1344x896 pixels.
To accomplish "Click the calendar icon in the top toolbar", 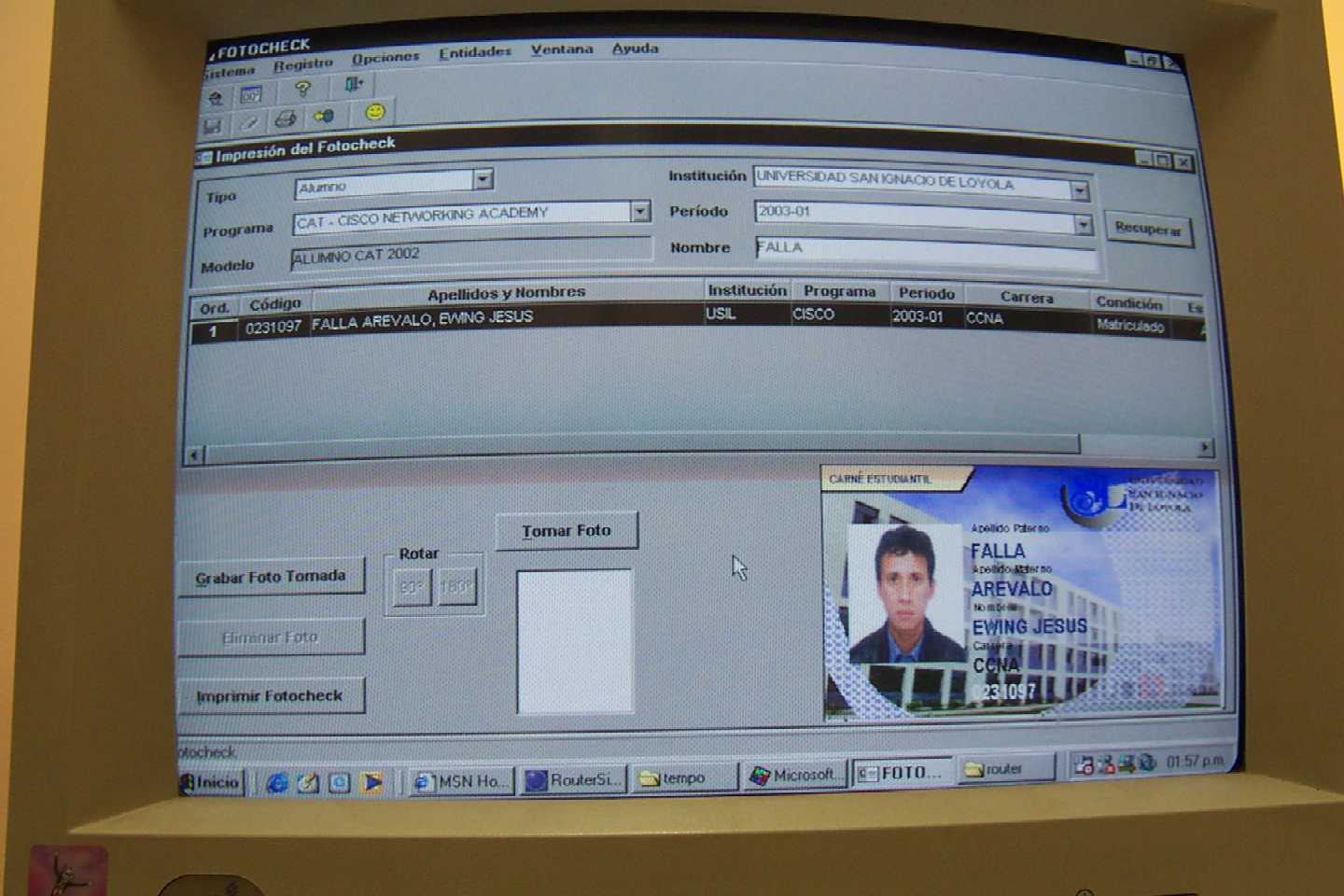I will (251, 94).
